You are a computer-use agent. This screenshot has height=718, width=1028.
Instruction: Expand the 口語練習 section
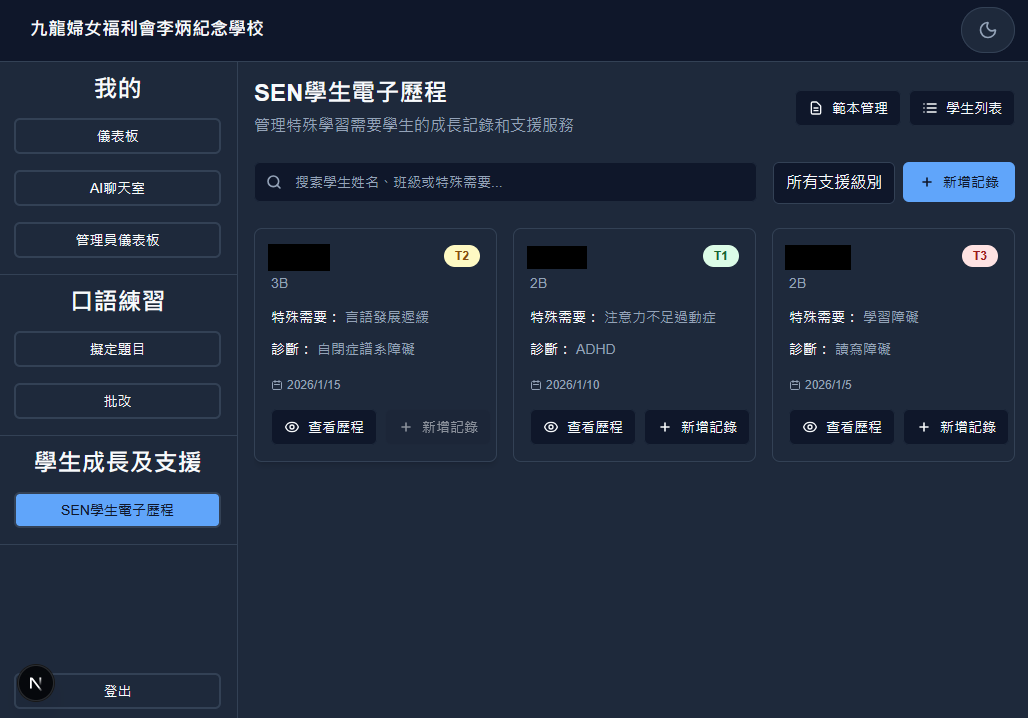point(117,300)
